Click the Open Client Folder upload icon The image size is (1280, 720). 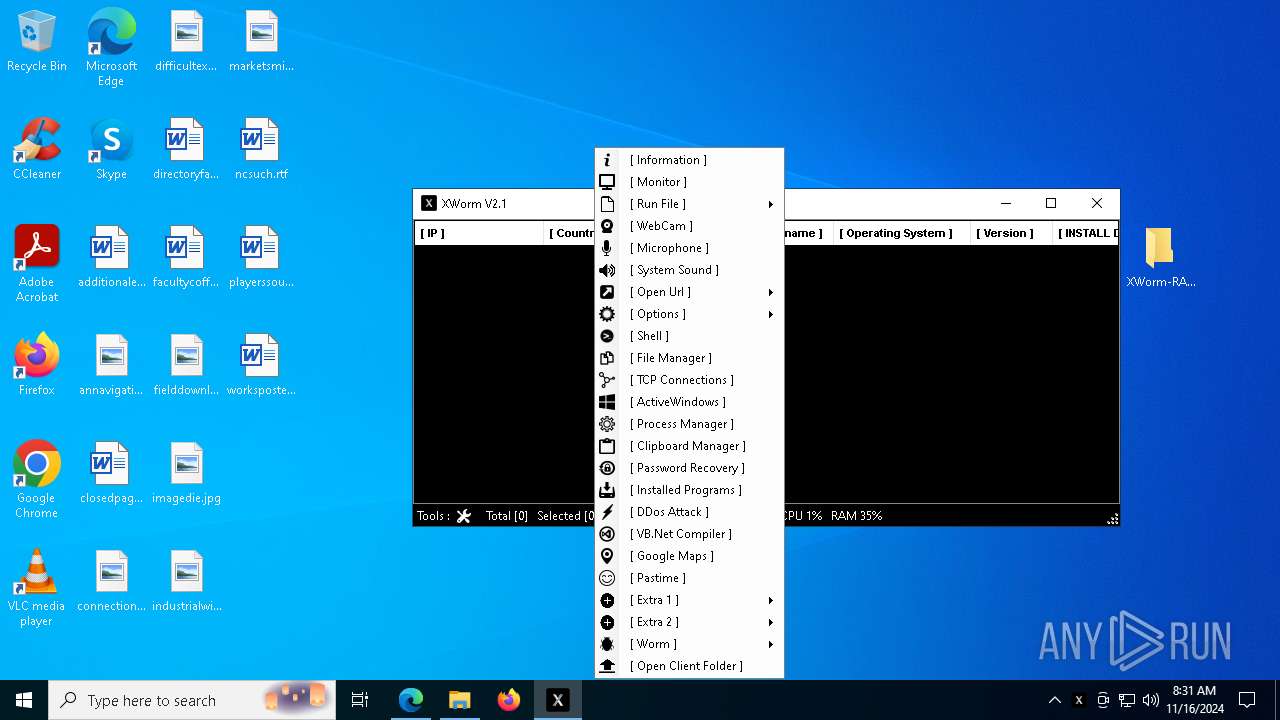(x=607, y=666)
